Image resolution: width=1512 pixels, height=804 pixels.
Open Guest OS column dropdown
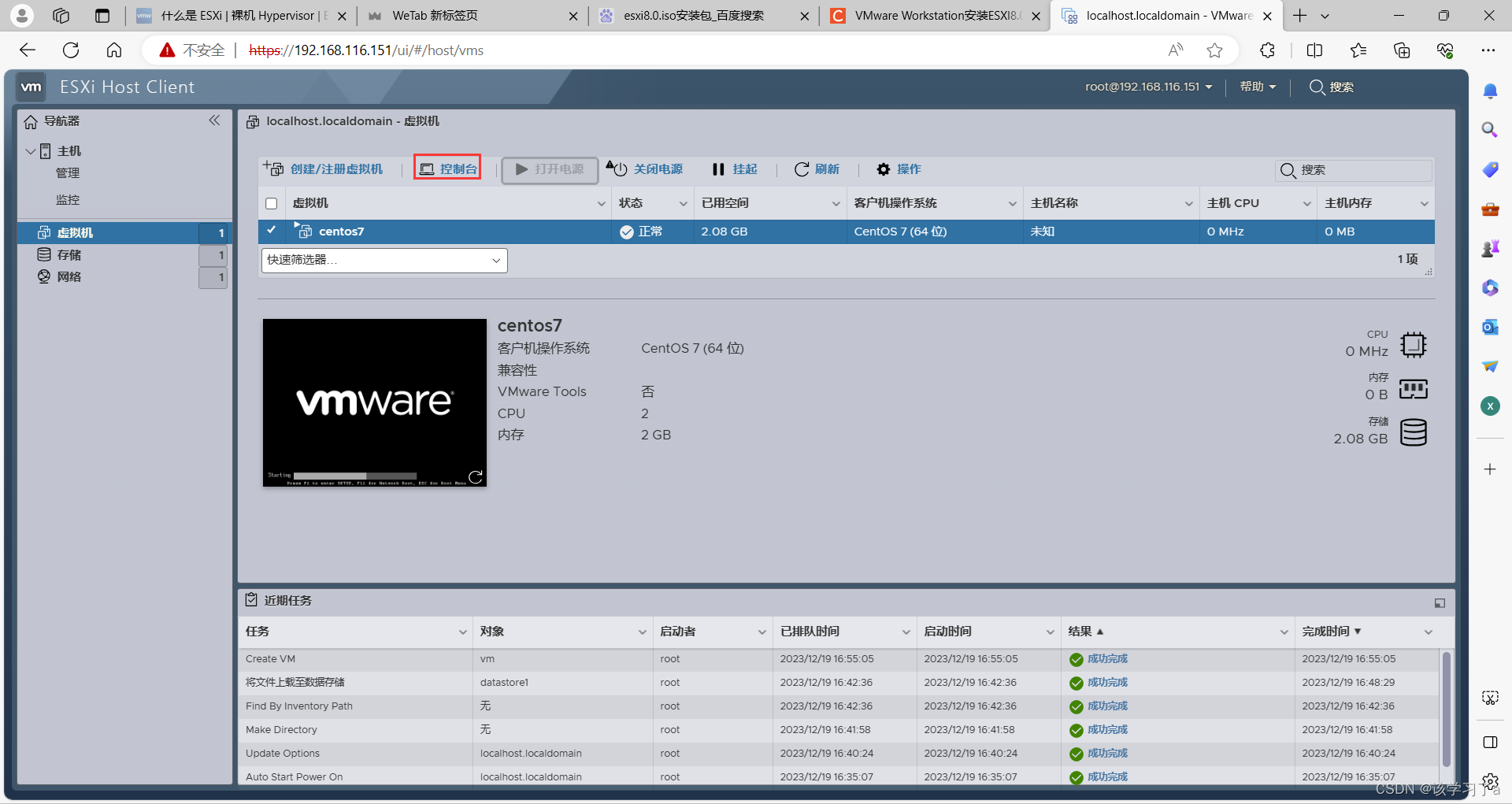[1013, 204]
